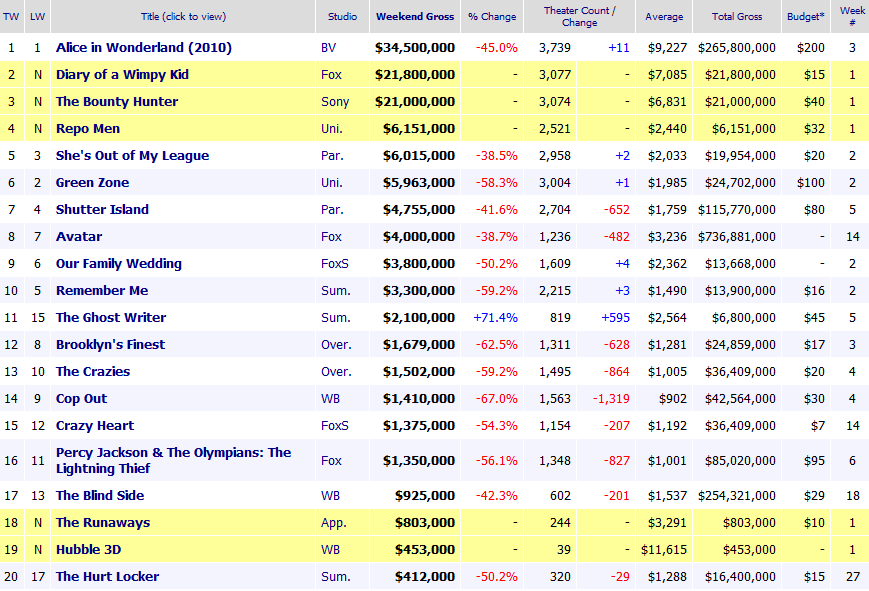Sort by the Total Gross column header
The width and height of the screenshot is (869, 591).
point(737,17)
